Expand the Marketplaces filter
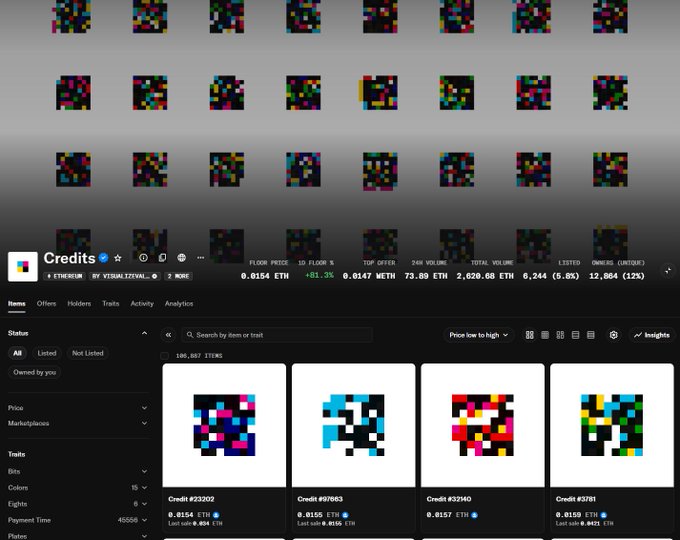 pyautogui.click(x=78, y=423)
